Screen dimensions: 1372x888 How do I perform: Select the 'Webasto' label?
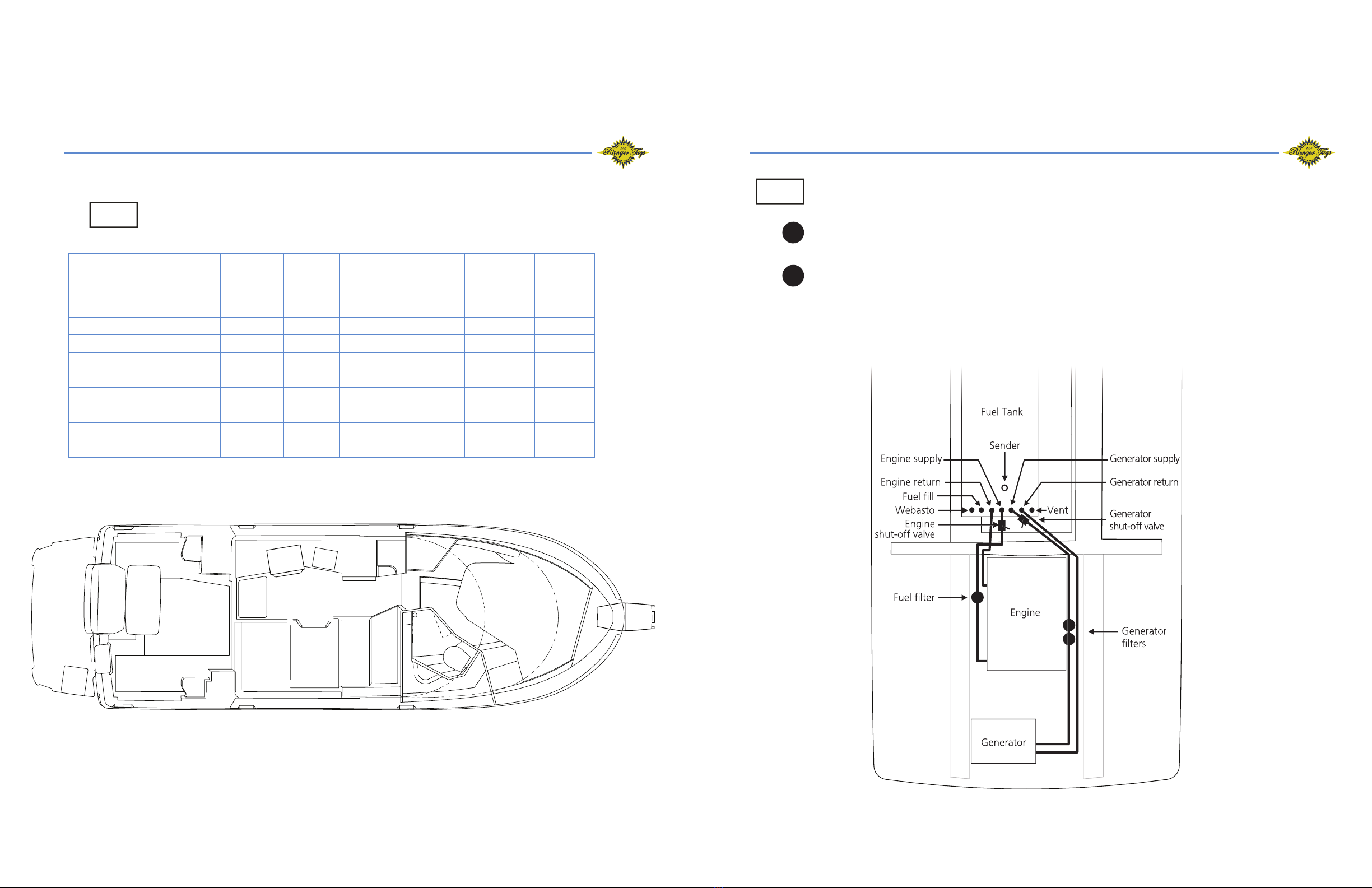click(x=914, y=510)
